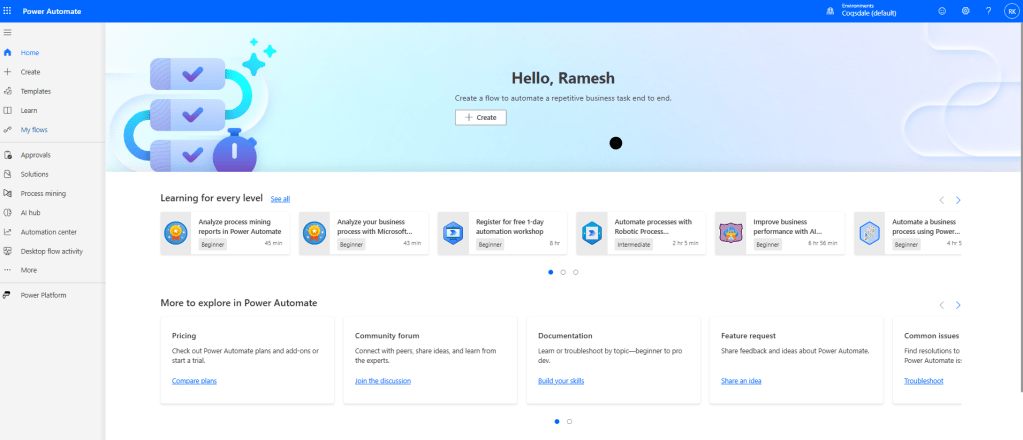Screen dimensions: 1023x440
Task: Open the Settings gear icon
Action: point(965,11)
